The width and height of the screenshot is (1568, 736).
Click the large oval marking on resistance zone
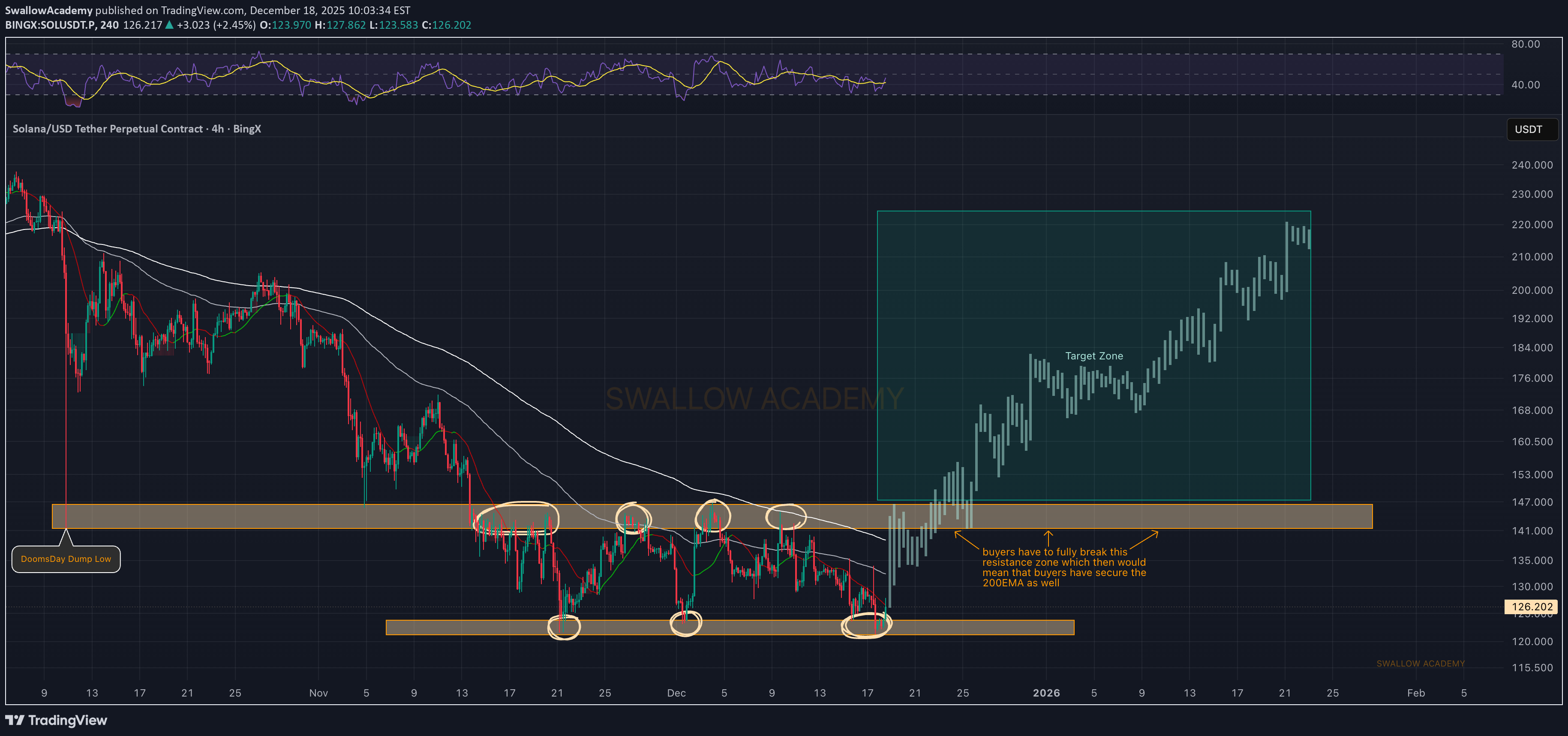516,518
